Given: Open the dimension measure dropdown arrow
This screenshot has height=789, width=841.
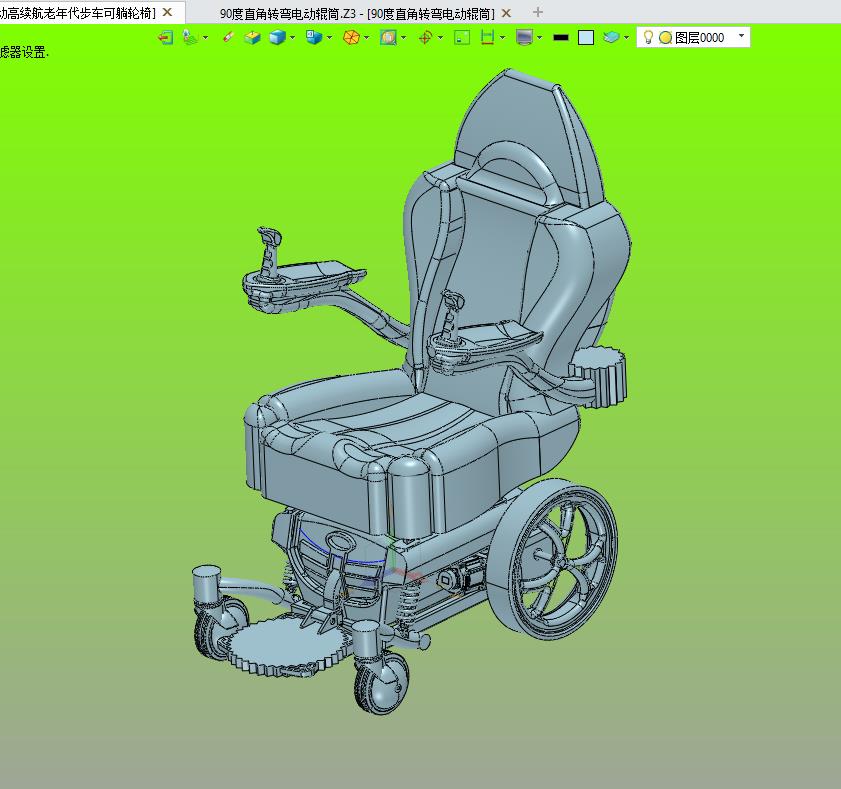Looking at the screenshot, I should pos(503,38).
